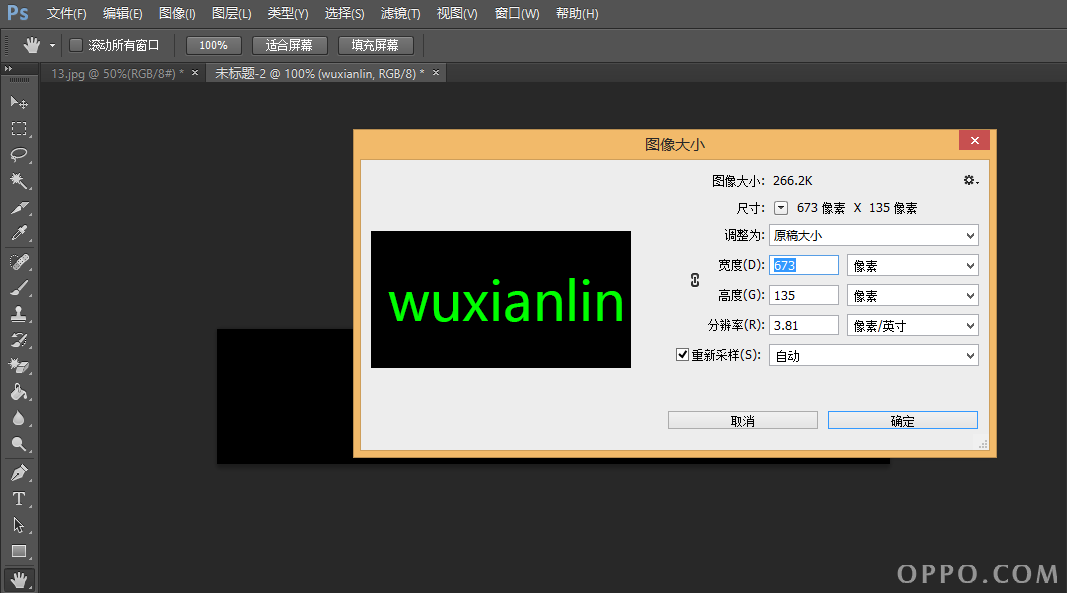Image resolution: width=1067 pixels, height=593 pixels.
Task: Click the 宽度(D) input field
Action: point(804,266)
